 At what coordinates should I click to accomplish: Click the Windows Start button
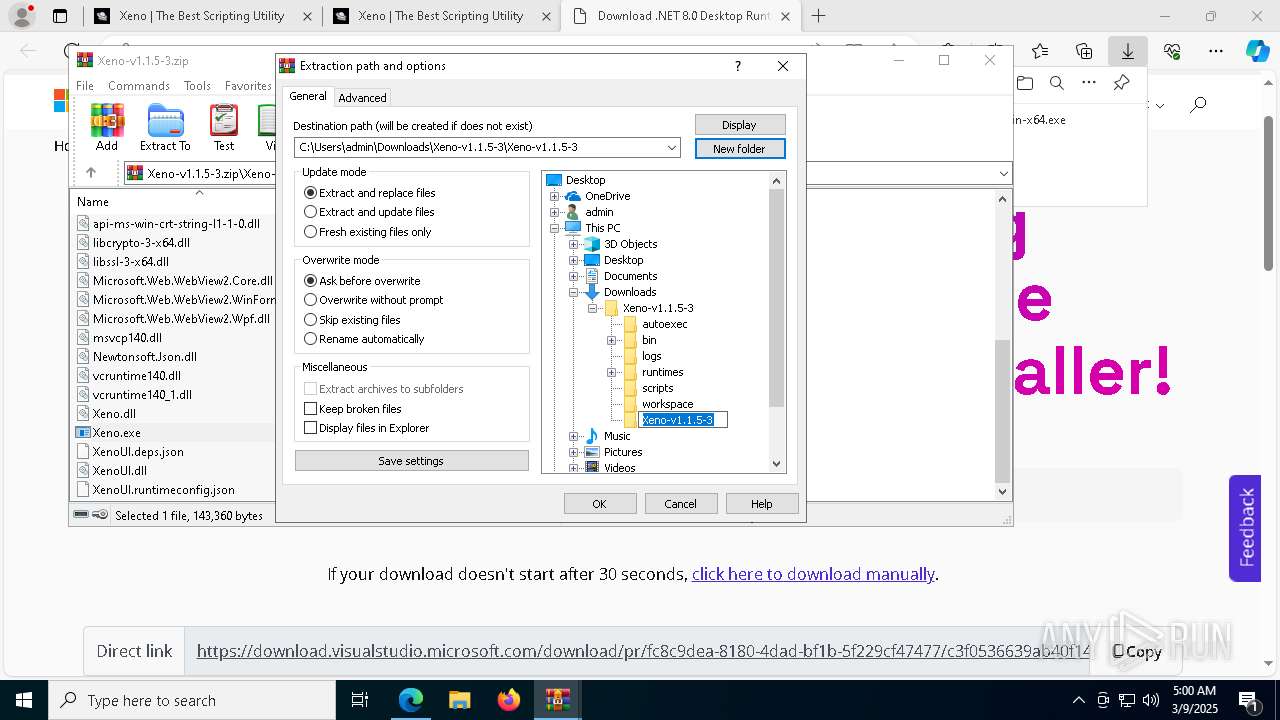pos(24,700)
